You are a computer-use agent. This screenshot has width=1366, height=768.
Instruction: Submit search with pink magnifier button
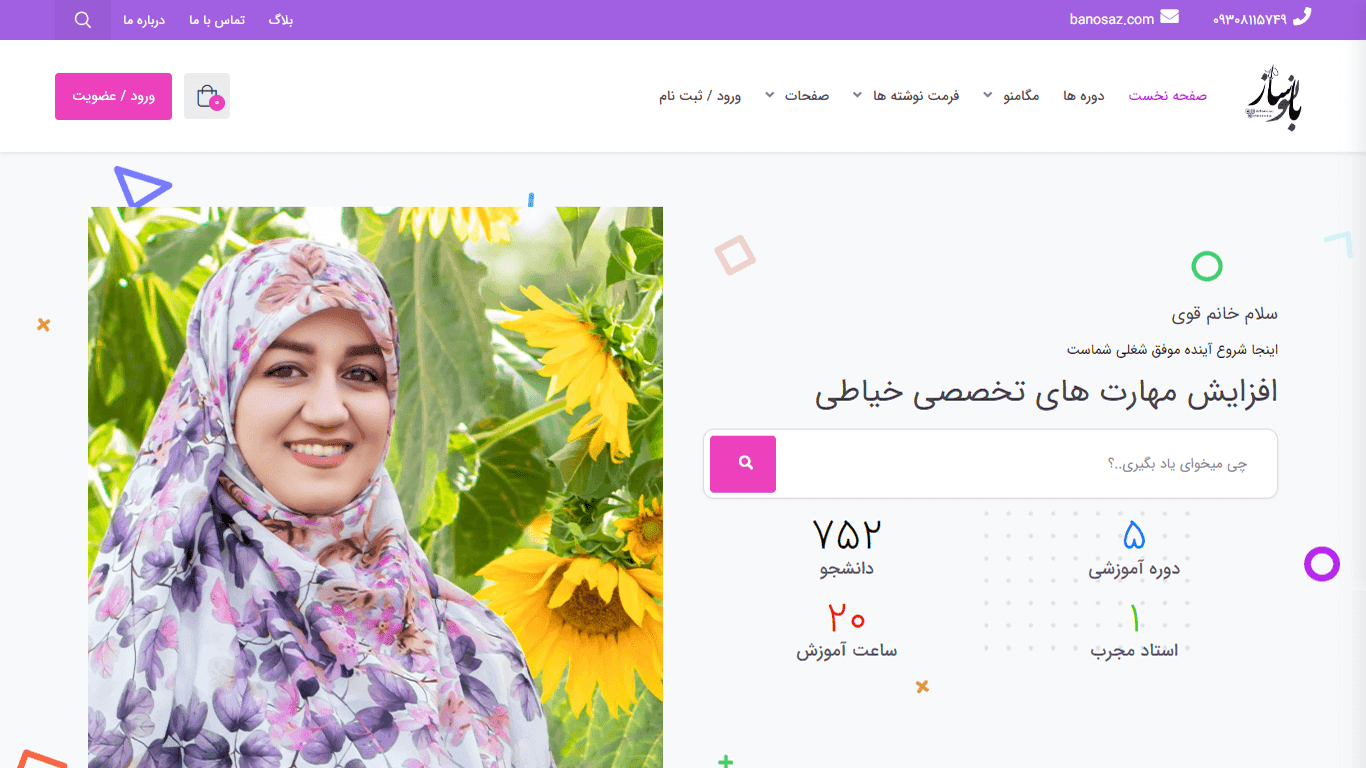(743, 464)
